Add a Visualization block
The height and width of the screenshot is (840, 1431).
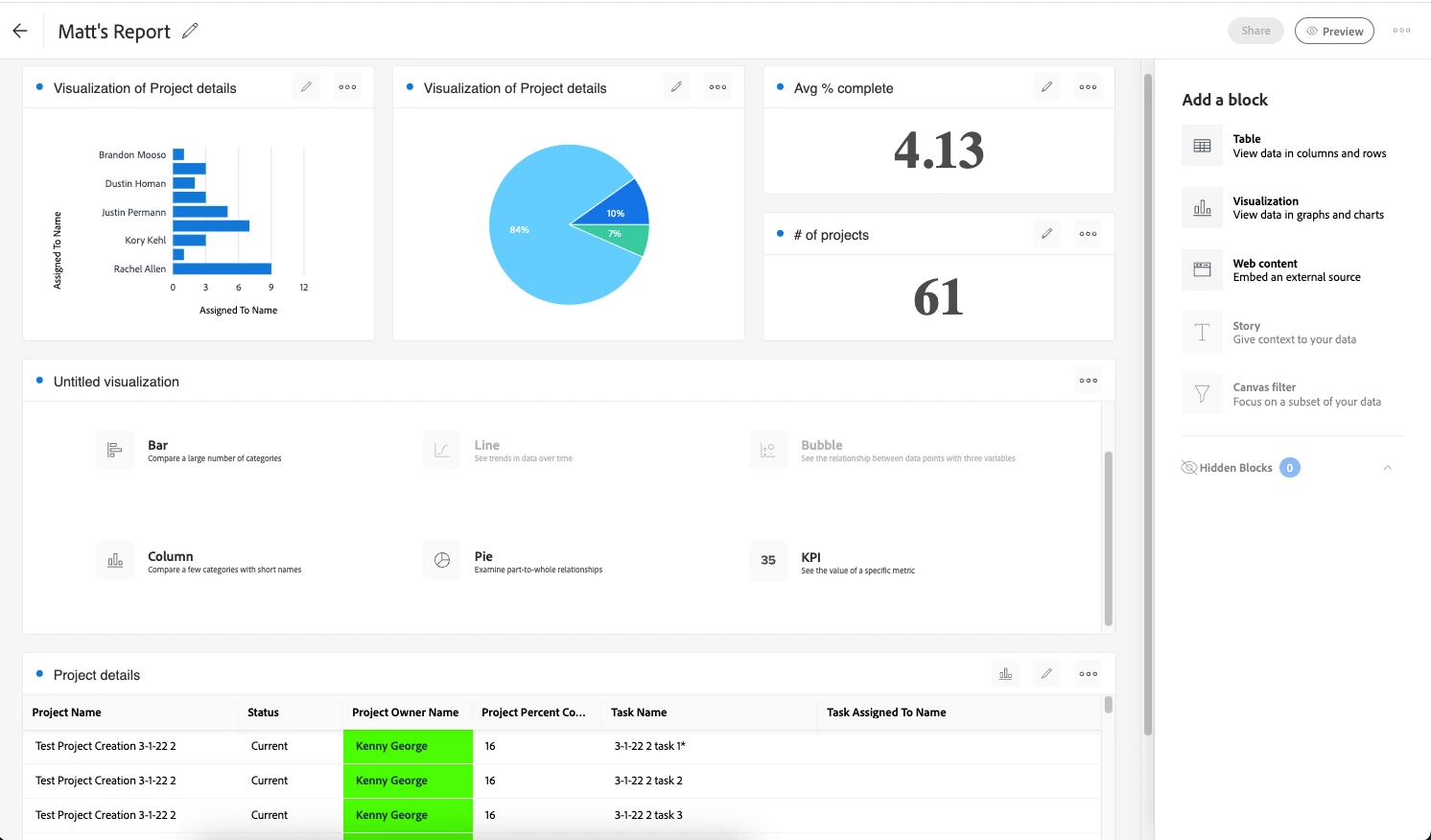coord(1283,208)
